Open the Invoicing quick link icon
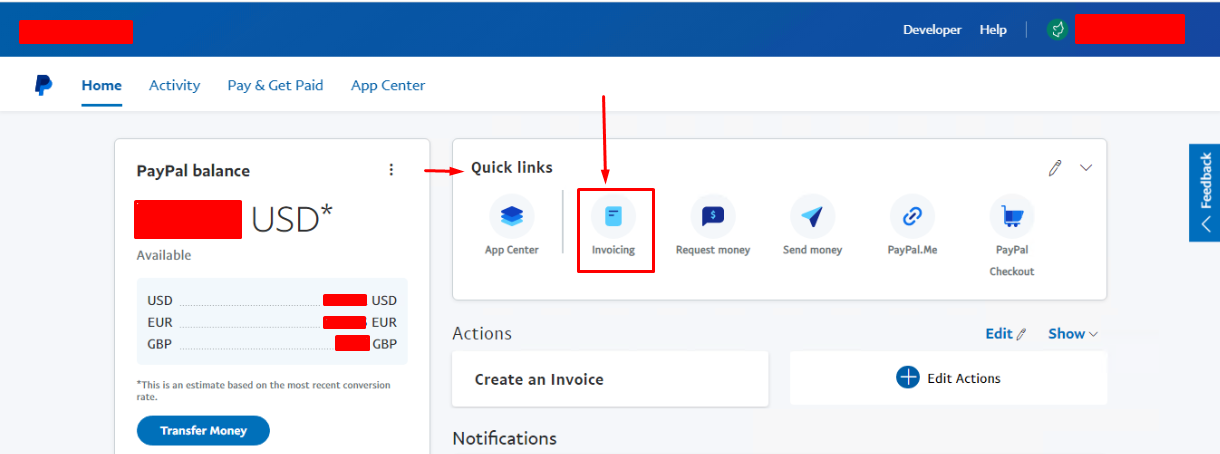Image resolution: width=1220 pixels, height=454 pixels. 613,216
